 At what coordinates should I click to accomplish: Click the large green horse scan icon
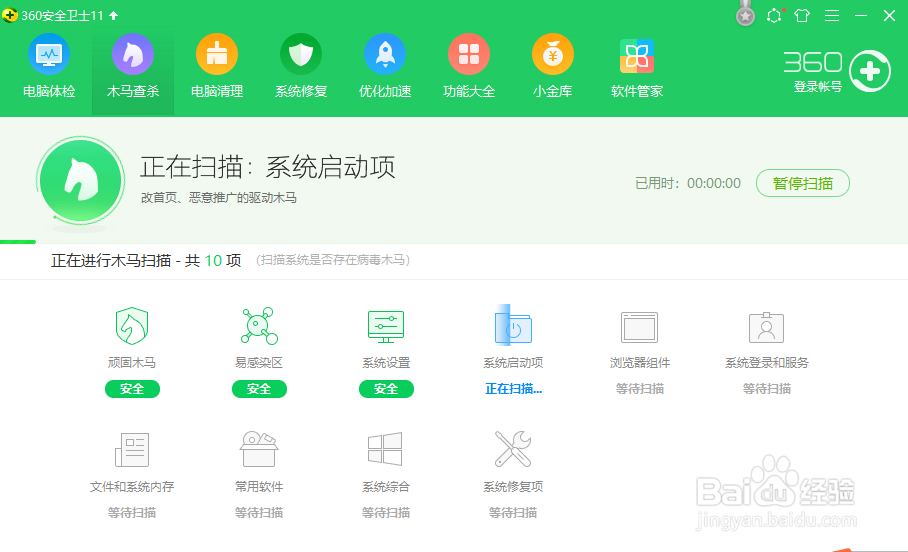click(80, 181)
